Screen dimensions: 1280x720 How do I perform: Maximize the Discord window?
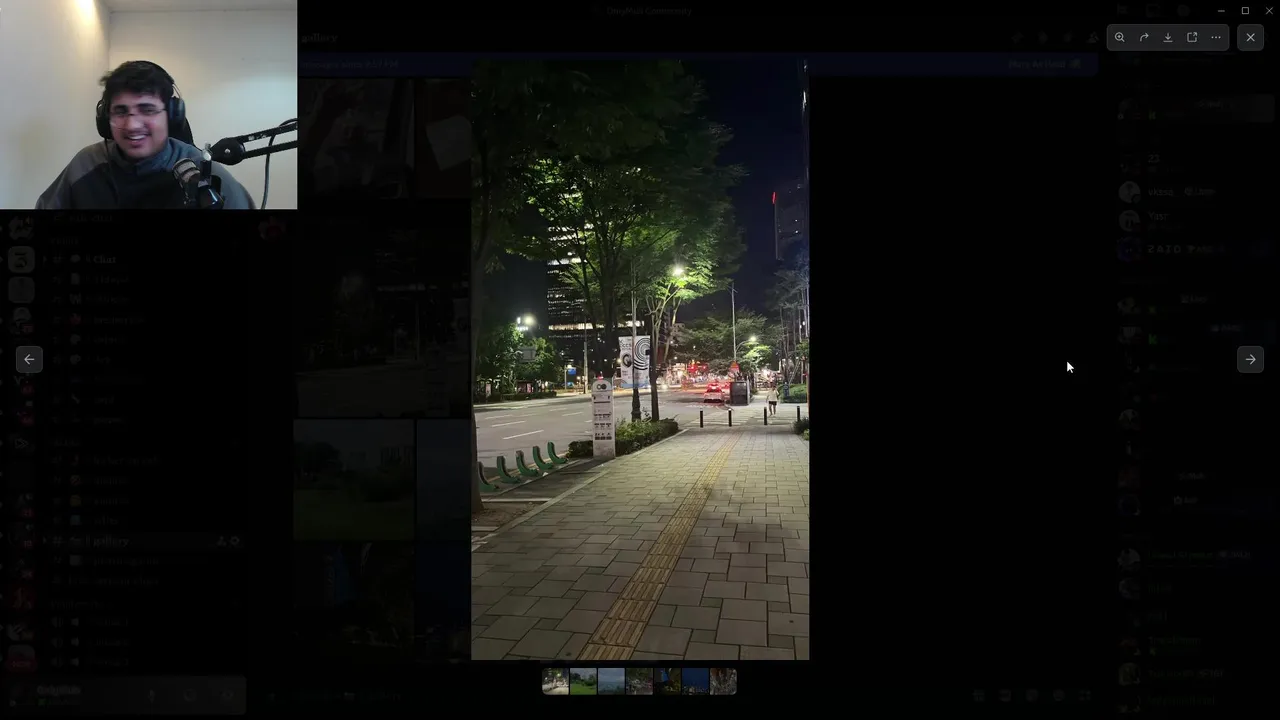1245,10
